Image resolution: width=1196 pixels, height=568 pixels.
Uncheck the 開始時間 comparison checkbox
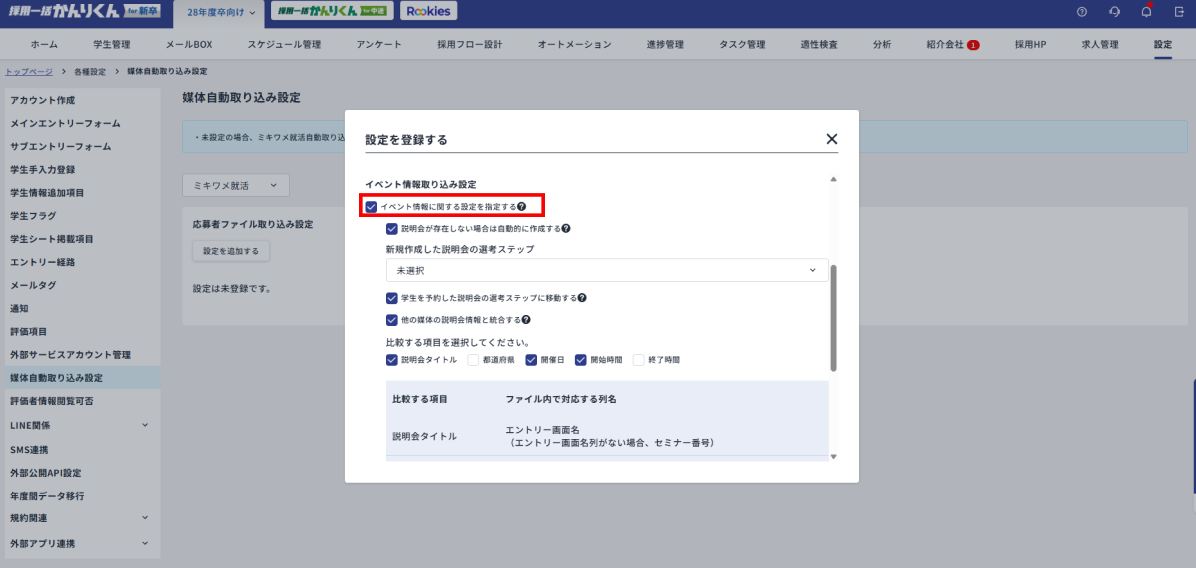(580, 360)
